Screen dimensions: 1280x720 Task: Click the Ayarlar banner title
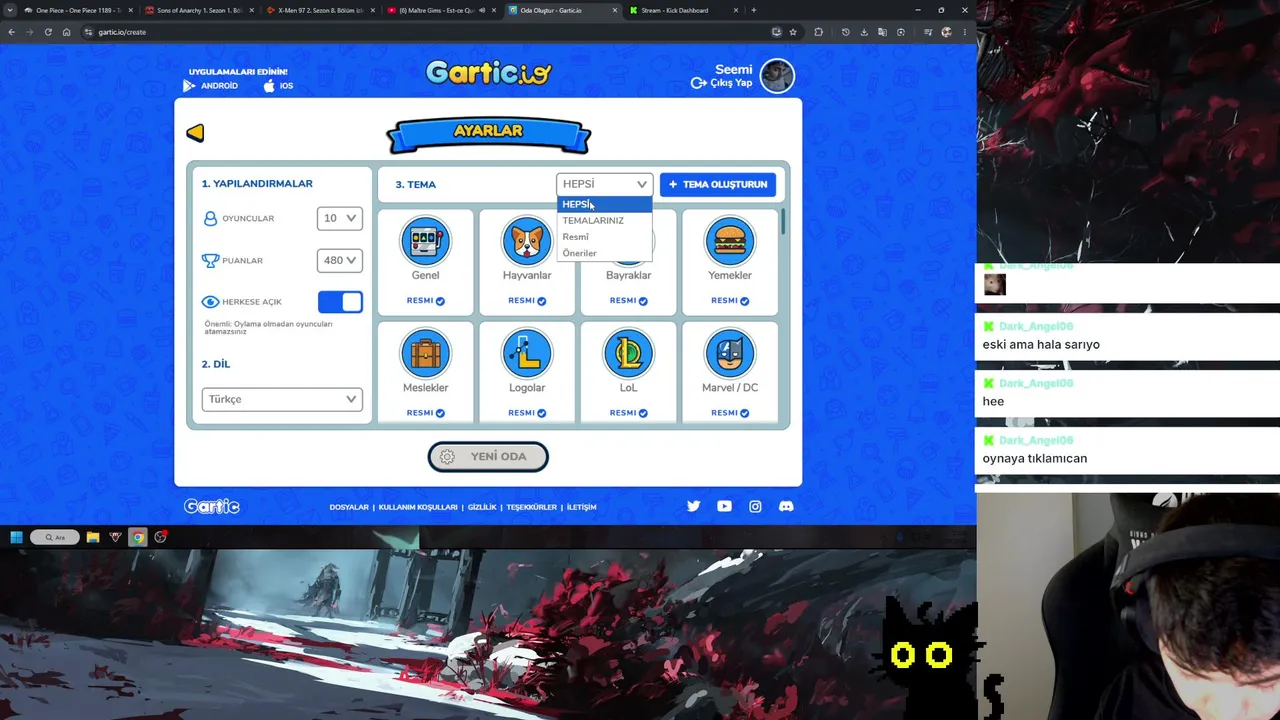[488, 131]
